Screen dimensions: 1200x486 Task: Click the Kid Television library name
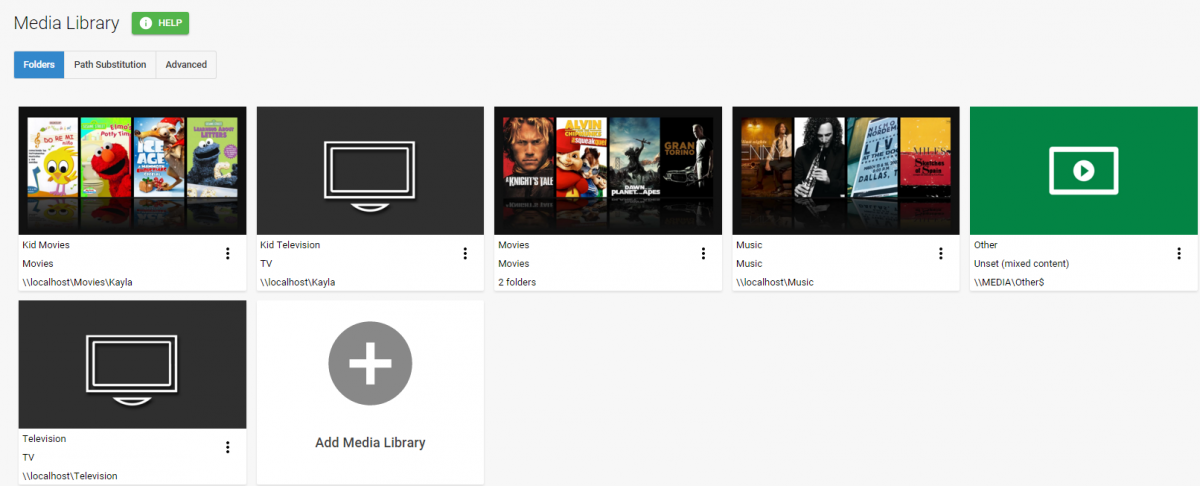(x=290, y=245)
